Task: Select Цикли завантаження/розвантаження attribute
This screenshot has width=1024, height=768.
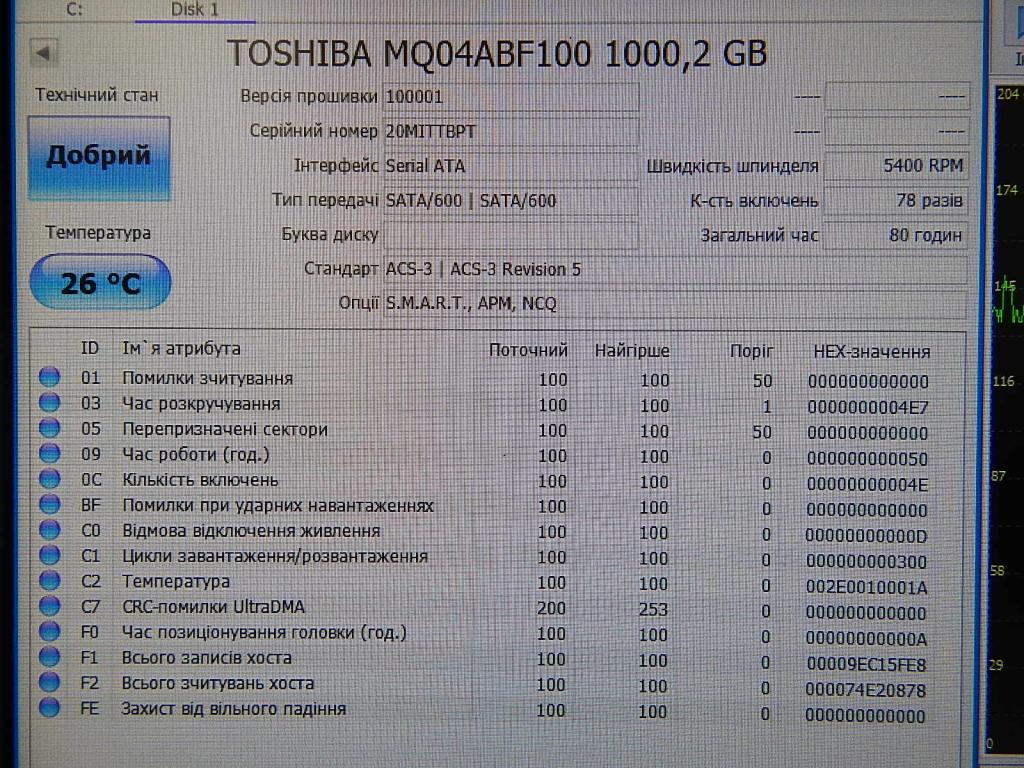Action: point(275,556)
